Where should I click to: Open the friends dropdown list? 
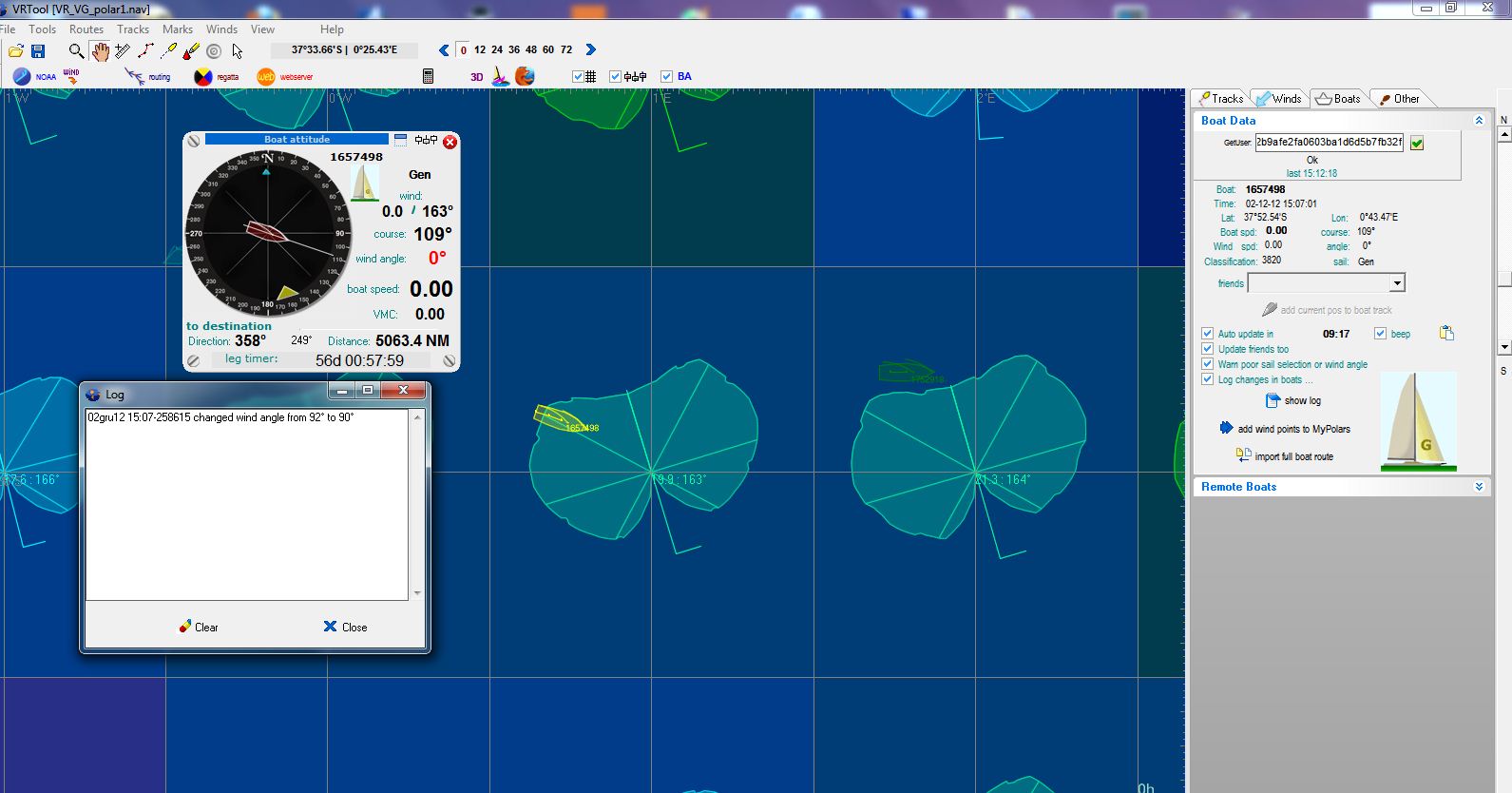point(1396,283)
